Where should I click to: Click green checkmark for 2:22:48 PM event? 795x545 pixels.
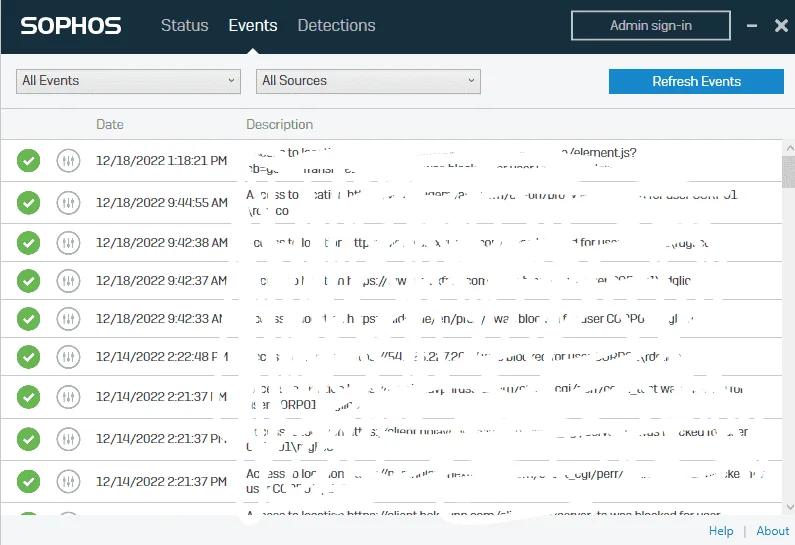[28, 357]
